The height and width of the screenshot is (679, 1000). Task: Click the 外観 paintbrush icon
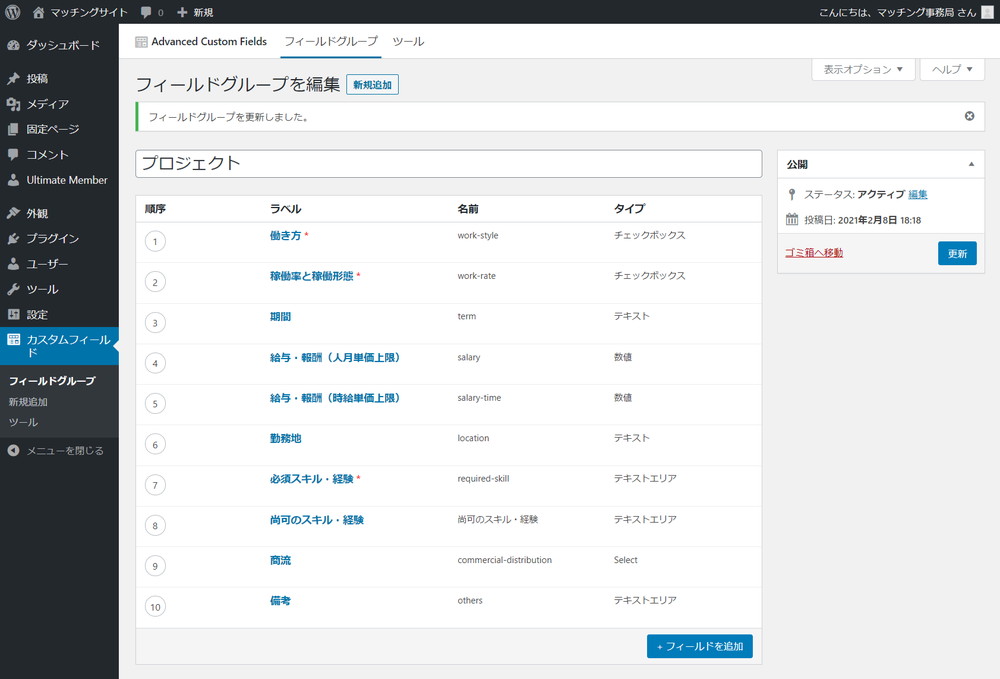pyautogui.click(x=13, y=213)
